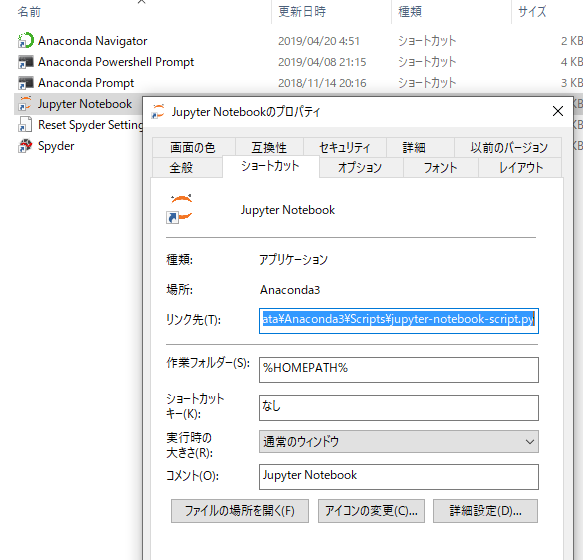Viewport: 583px width, 560px height.
Task: Click ファイルの場所を開く button
Action: point(240,511)
